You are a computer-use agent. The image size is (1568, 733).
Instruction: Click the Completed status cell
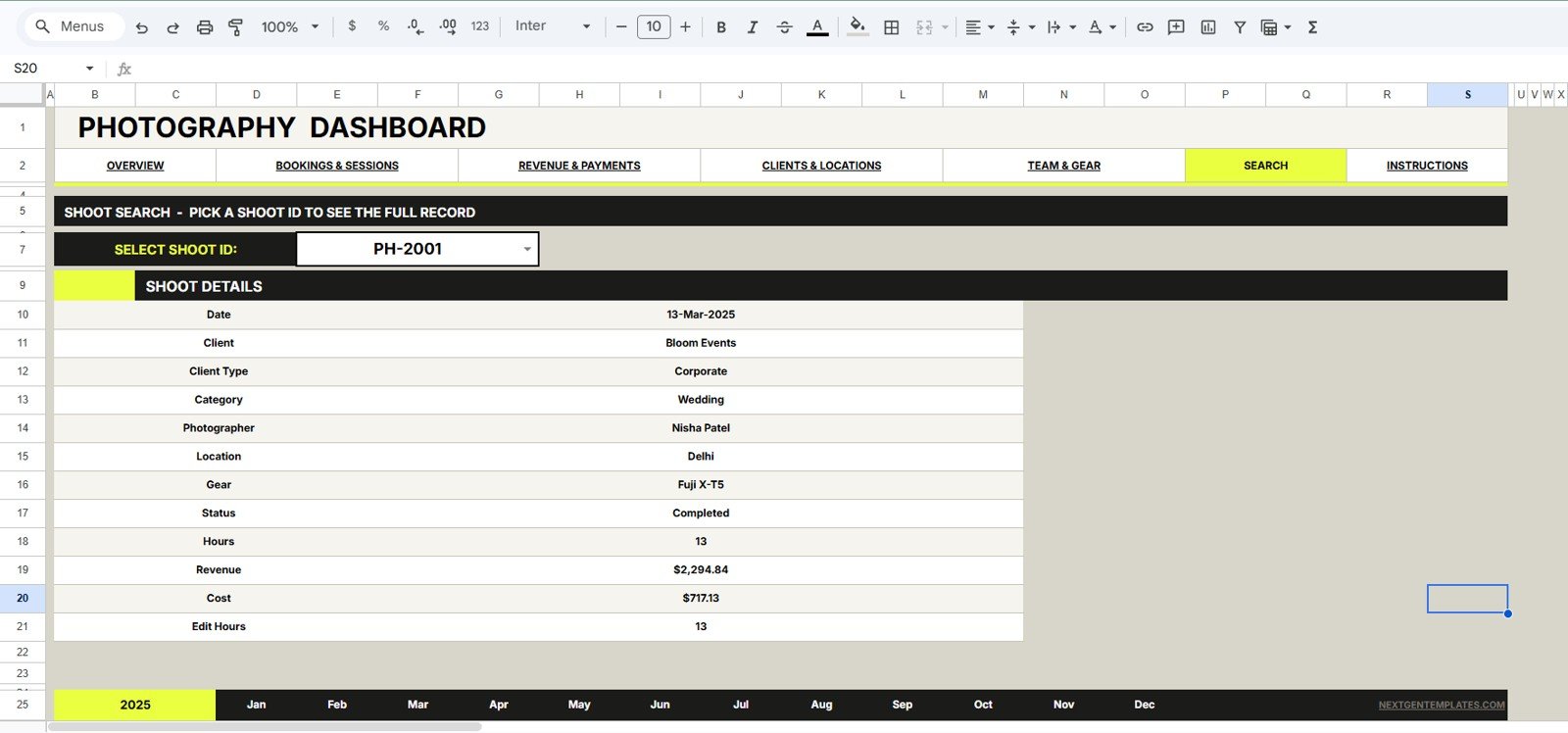point(701,513)
